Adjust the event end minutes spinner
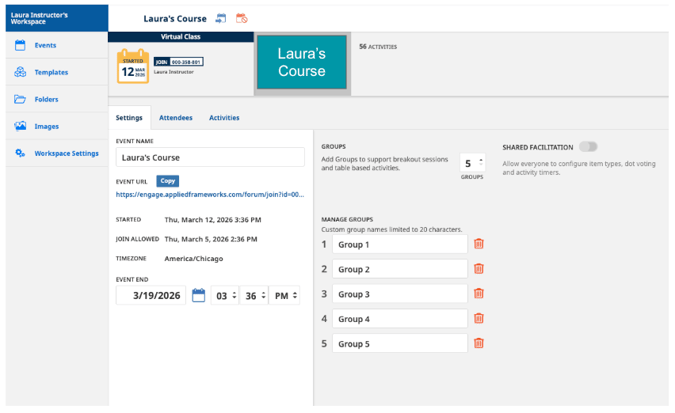Image resolution: width=675 pixels, height=413 pixels. [253, 296]
